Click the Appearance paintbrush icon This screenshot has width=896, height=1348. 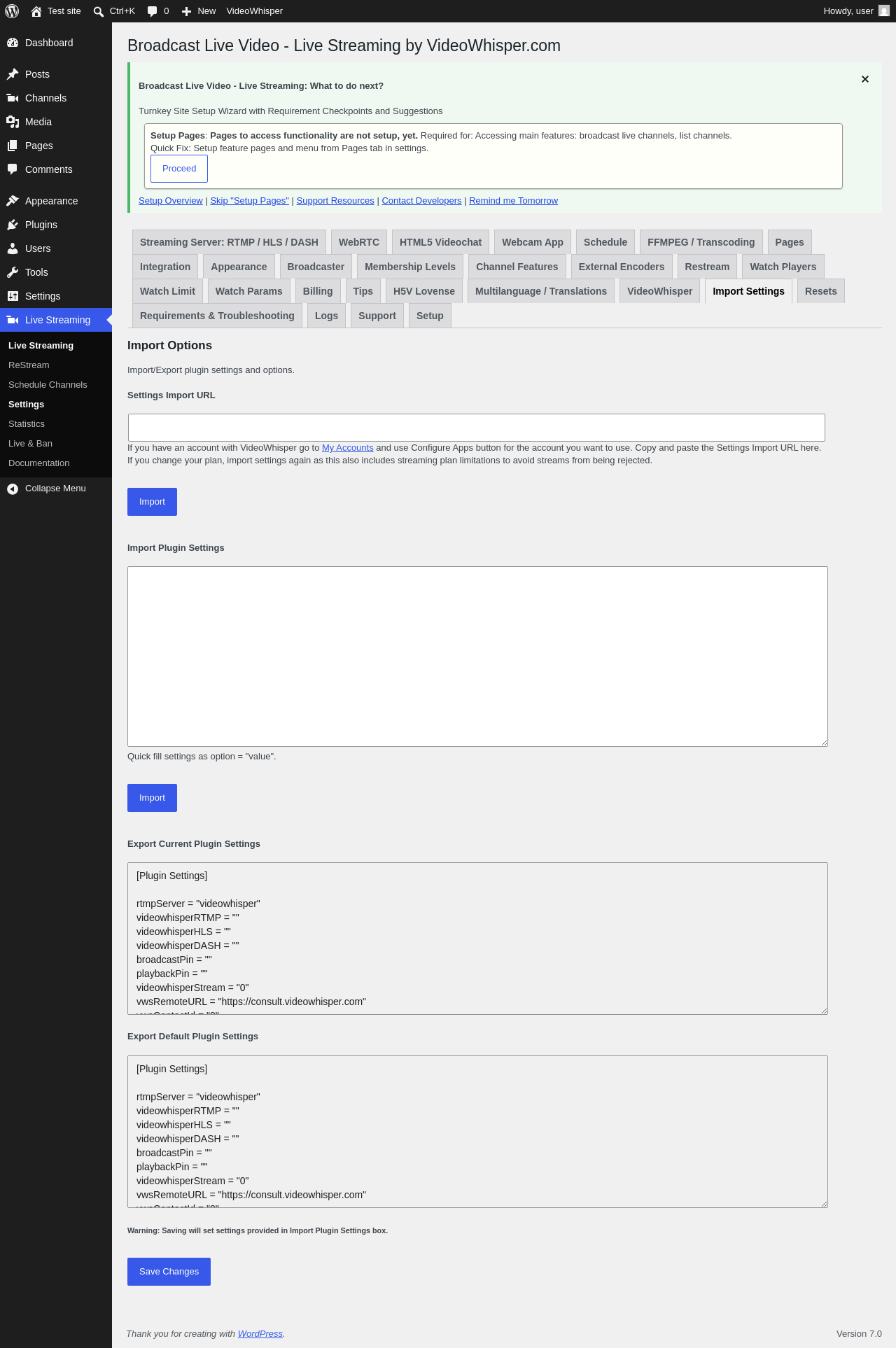(x=13, y=201)
